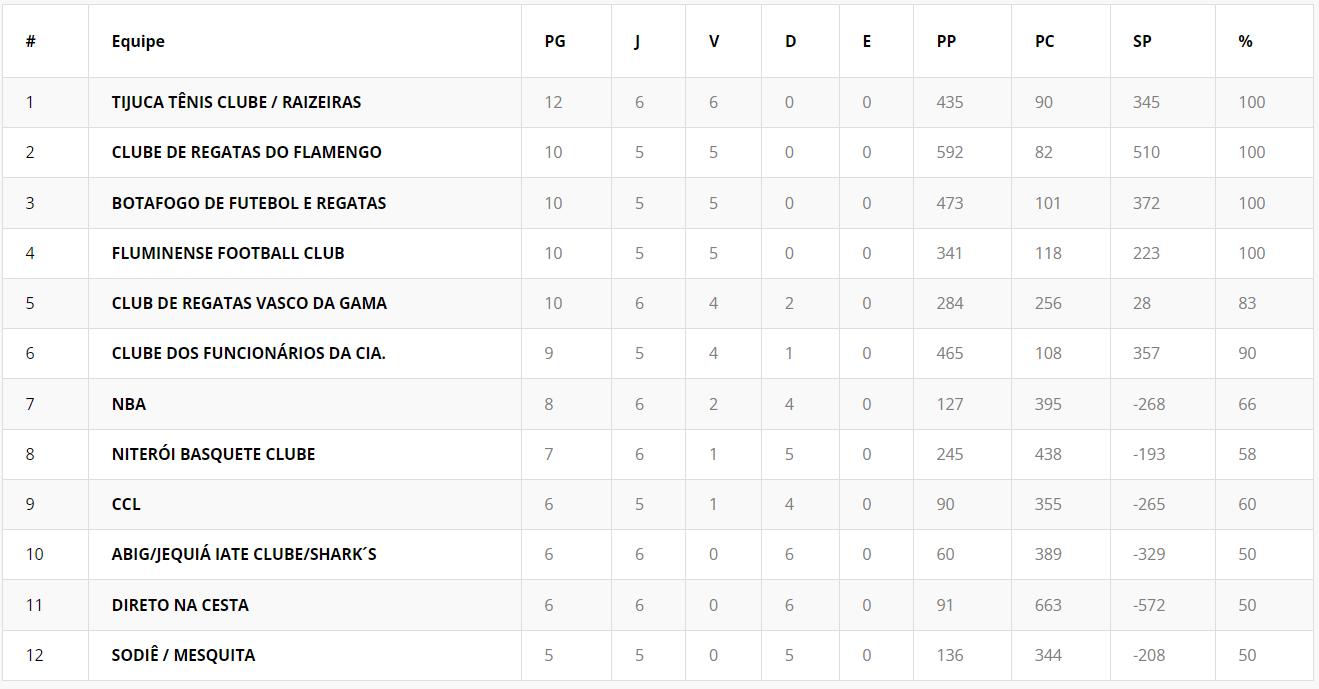Click the V wins column header

pyautogui.click(x=714, y=41)
